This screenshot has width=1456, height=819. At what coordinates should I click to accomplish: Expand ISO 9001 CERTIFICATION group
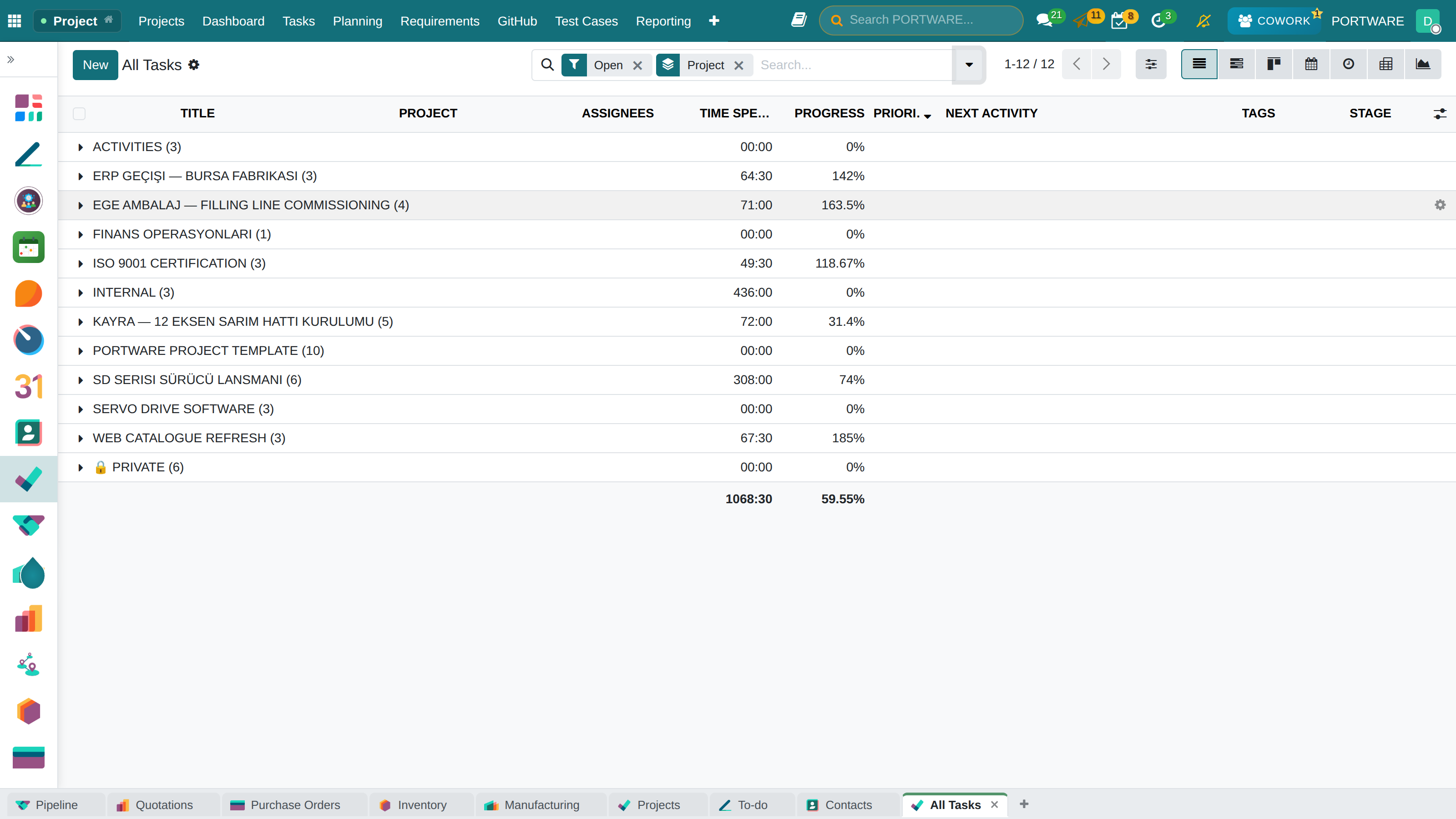80,263
